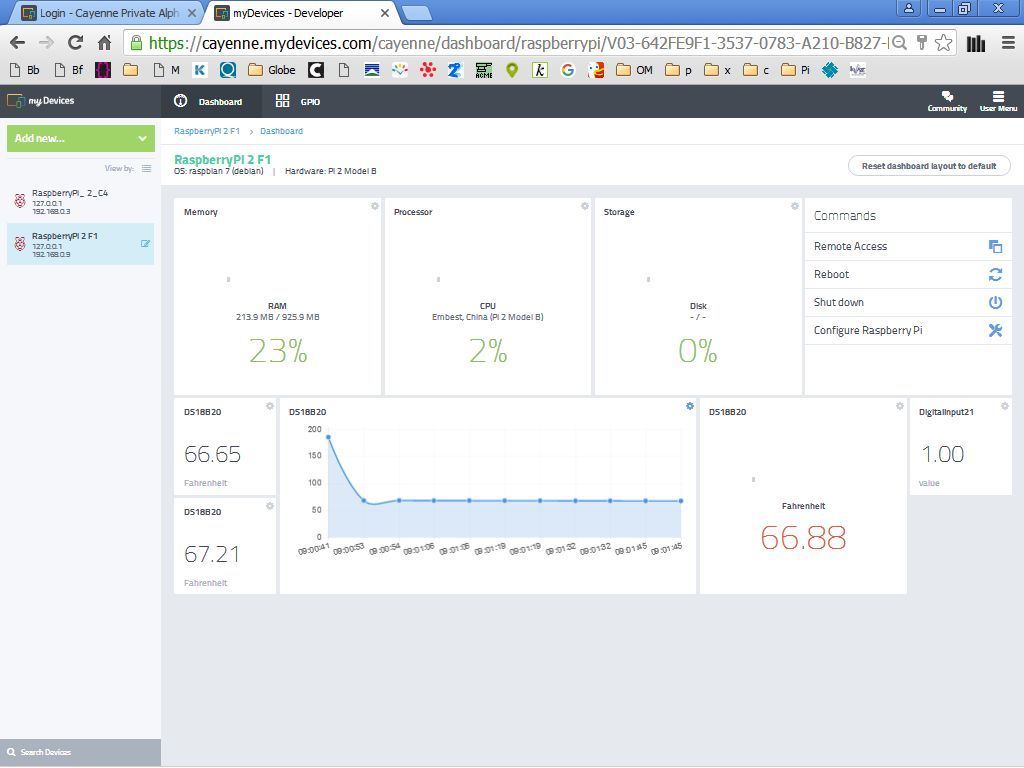Click the last data point on DS18B20 chart
1024x768 pixels.
pyautogui.click(x=681, y=501)
